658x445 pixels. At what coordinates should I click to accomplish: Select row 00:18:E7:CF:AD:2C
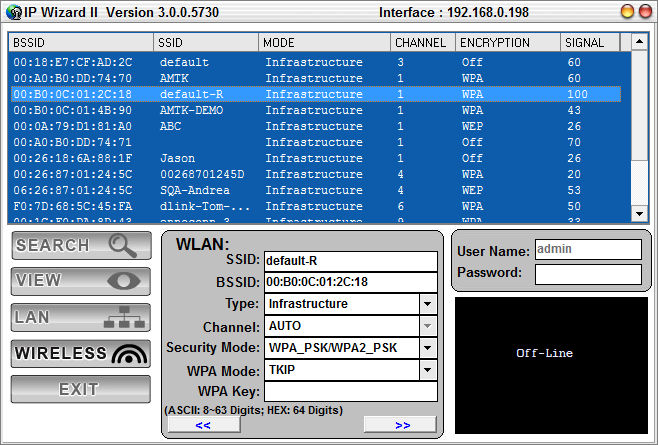pyautogui.click(x=316, y=62)
